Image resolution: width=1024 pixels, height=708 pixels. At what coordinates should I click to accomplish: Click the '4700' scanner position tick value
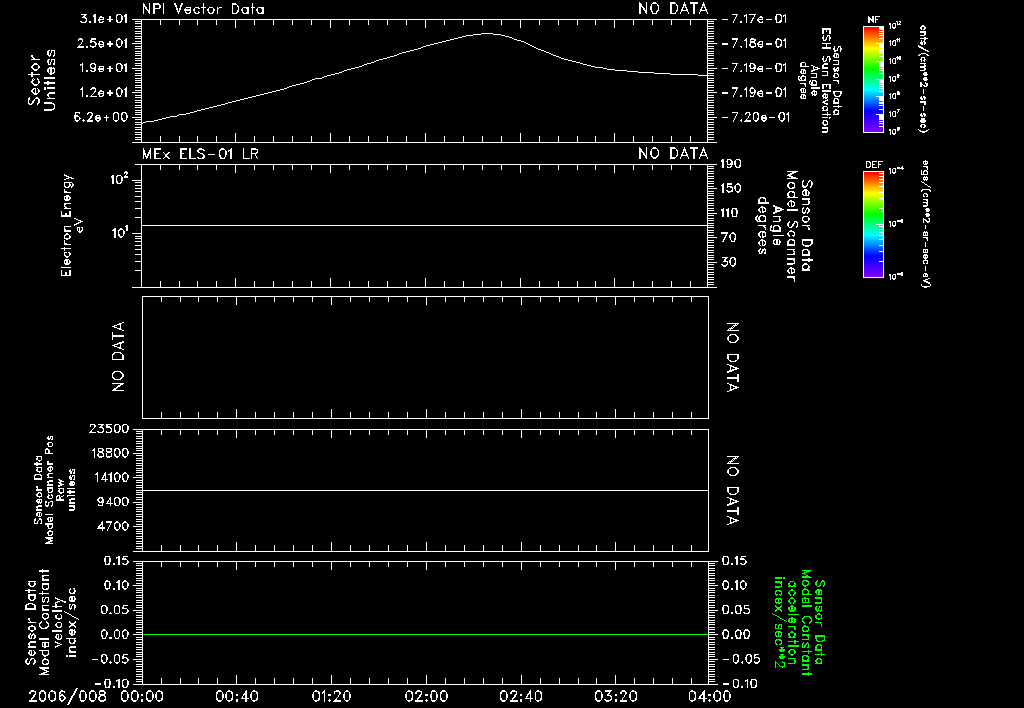coord(112,526)
